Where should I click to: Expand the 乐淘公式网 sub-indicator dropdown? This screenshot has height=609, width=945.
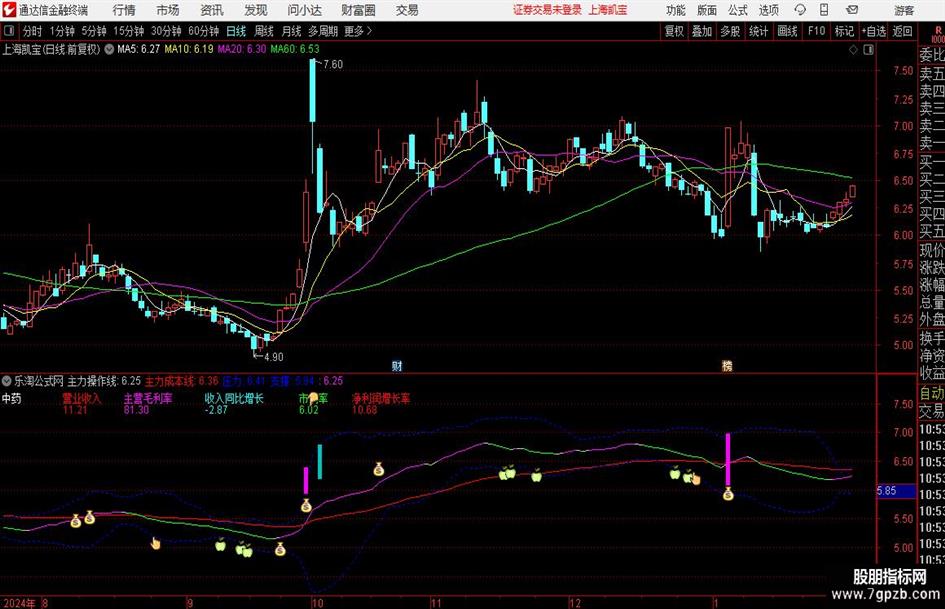pos(7,381)
